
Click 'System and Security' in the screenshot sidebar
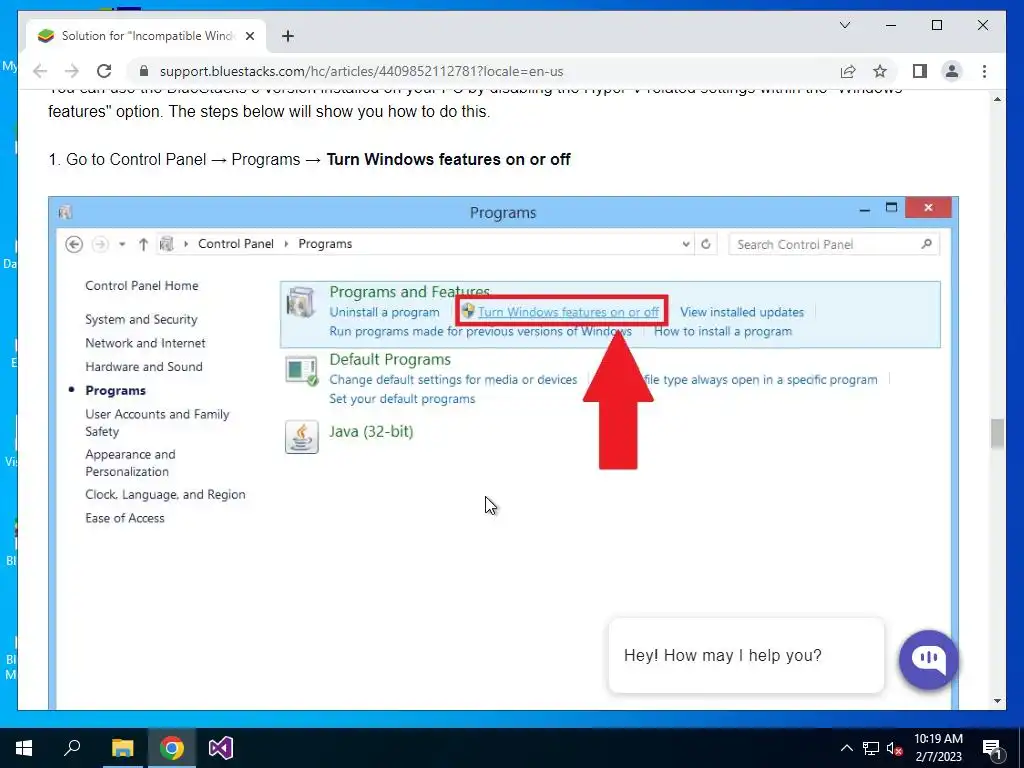(141, 319)
